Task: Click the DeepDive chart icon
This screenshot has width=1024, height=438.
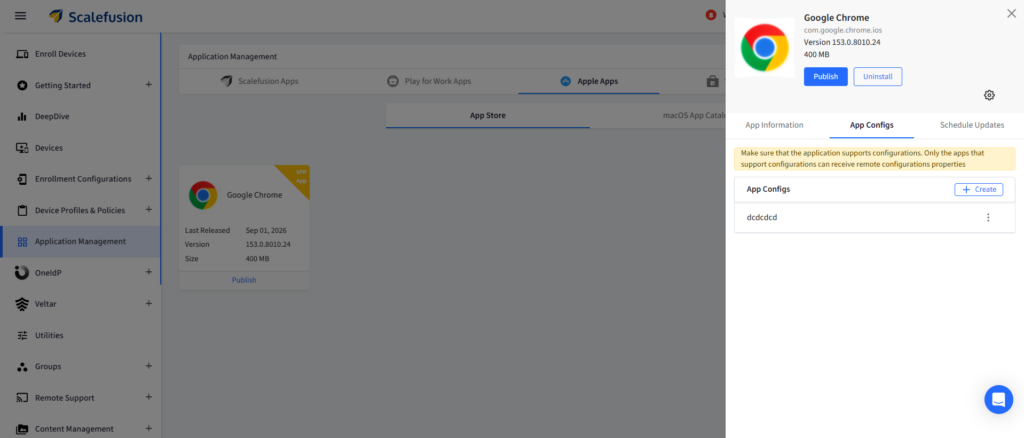Action: point(22,117)
